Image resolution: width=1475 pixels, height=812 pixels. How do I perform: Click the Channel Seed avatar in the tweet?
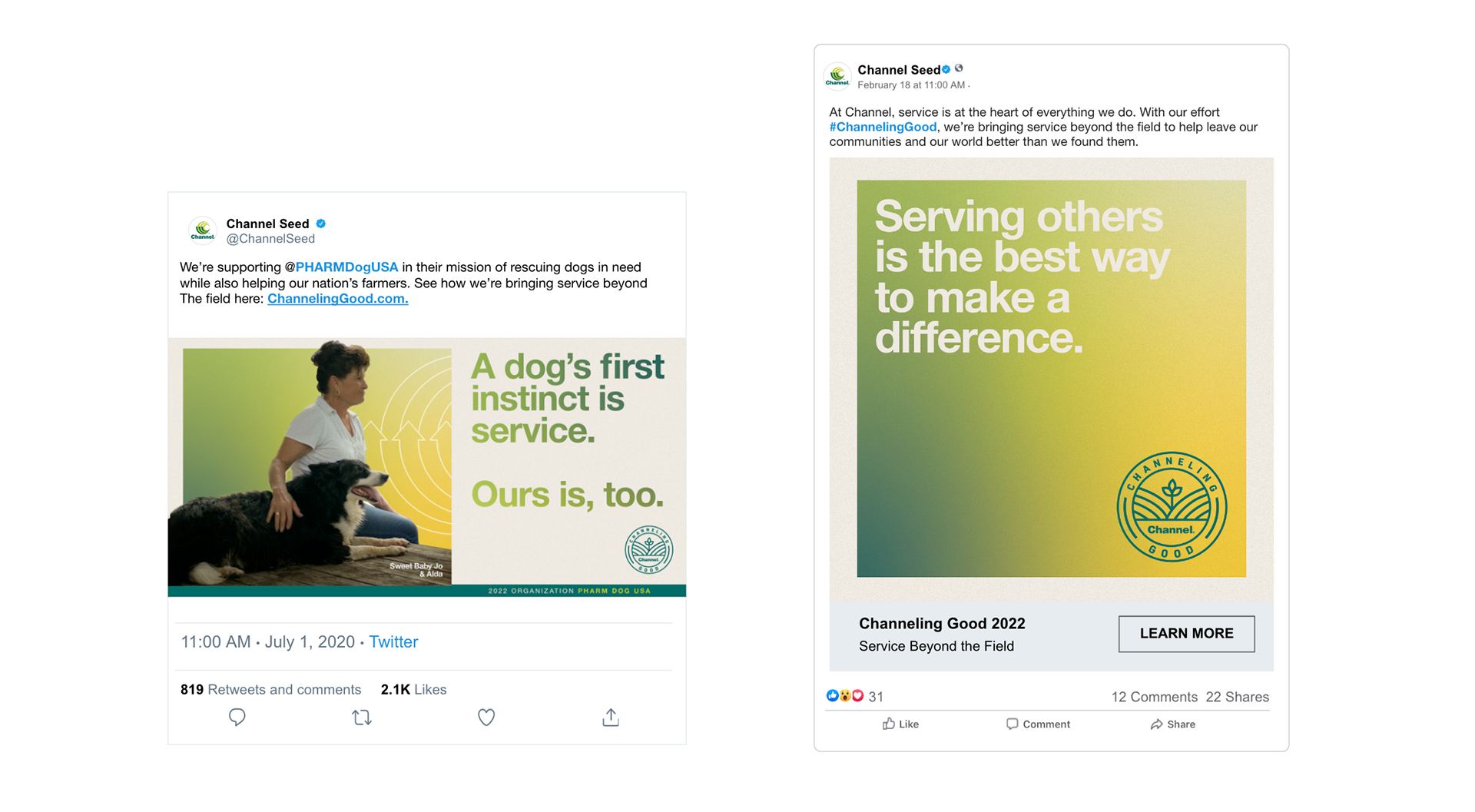(203, 230)
